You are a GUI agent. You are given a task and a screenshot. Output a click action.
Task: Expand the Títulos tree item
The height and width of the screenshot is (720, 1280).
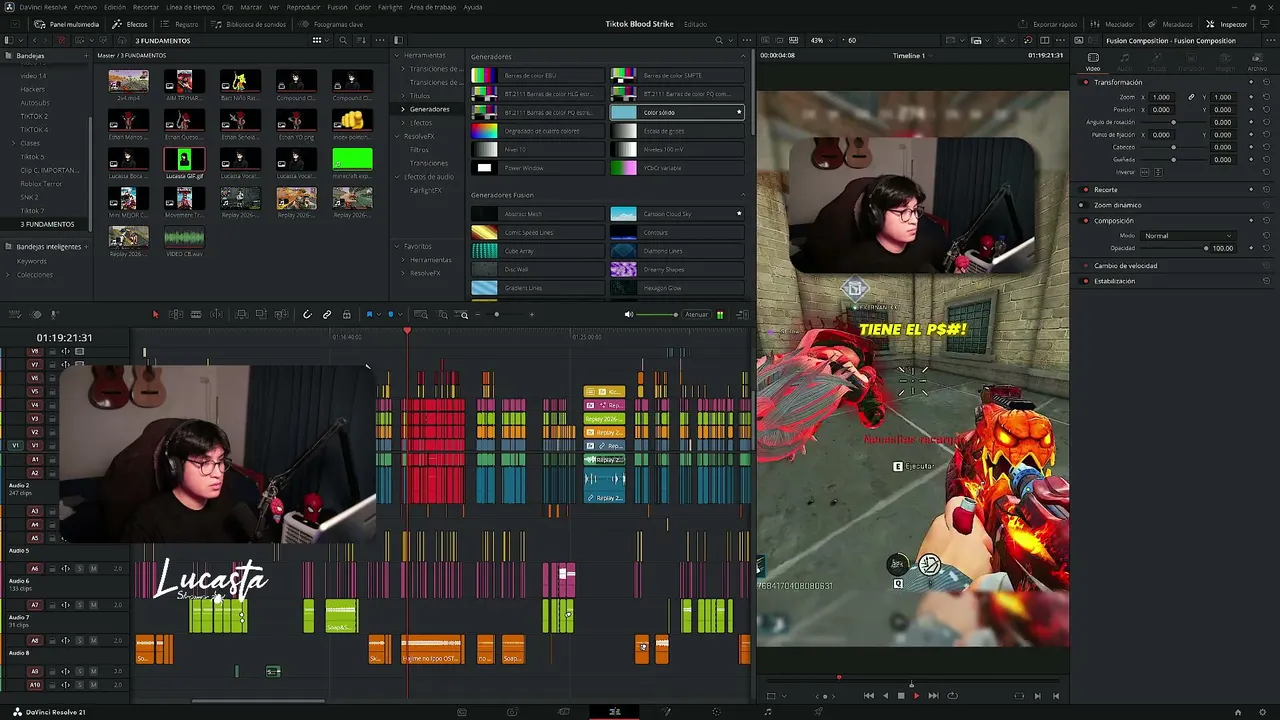(x=403, y=96)
